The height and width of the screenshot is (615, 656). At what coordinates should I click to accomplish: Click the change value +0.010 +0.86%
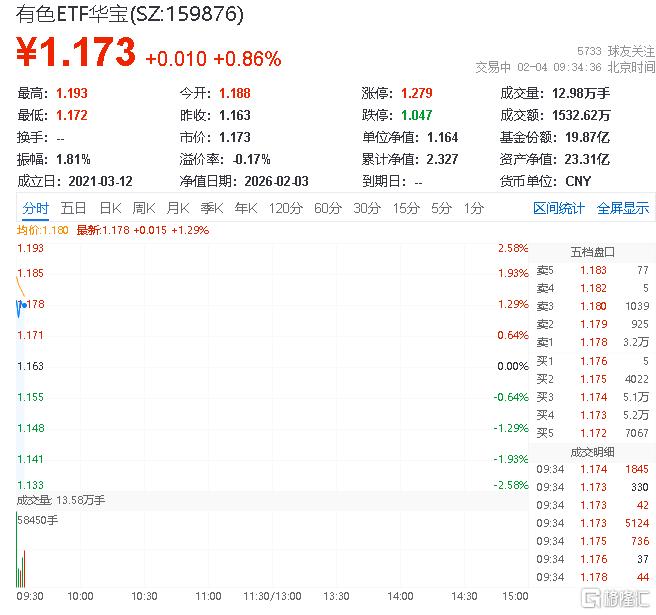pos(213,59)
